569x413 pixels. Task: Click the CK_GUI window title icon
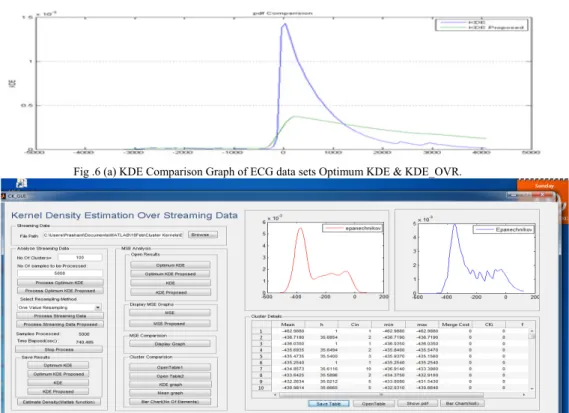(x=4, y=196)
